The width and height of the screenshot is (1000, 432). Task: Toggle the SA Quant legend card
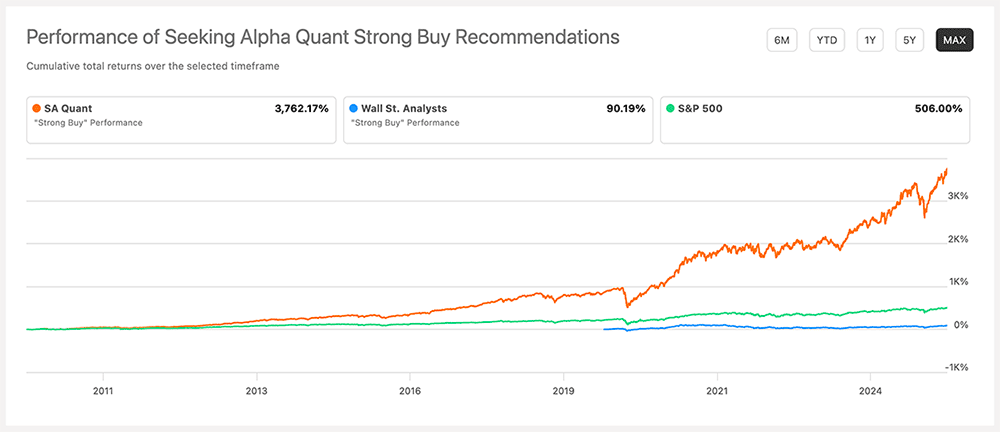pos(180,120)
